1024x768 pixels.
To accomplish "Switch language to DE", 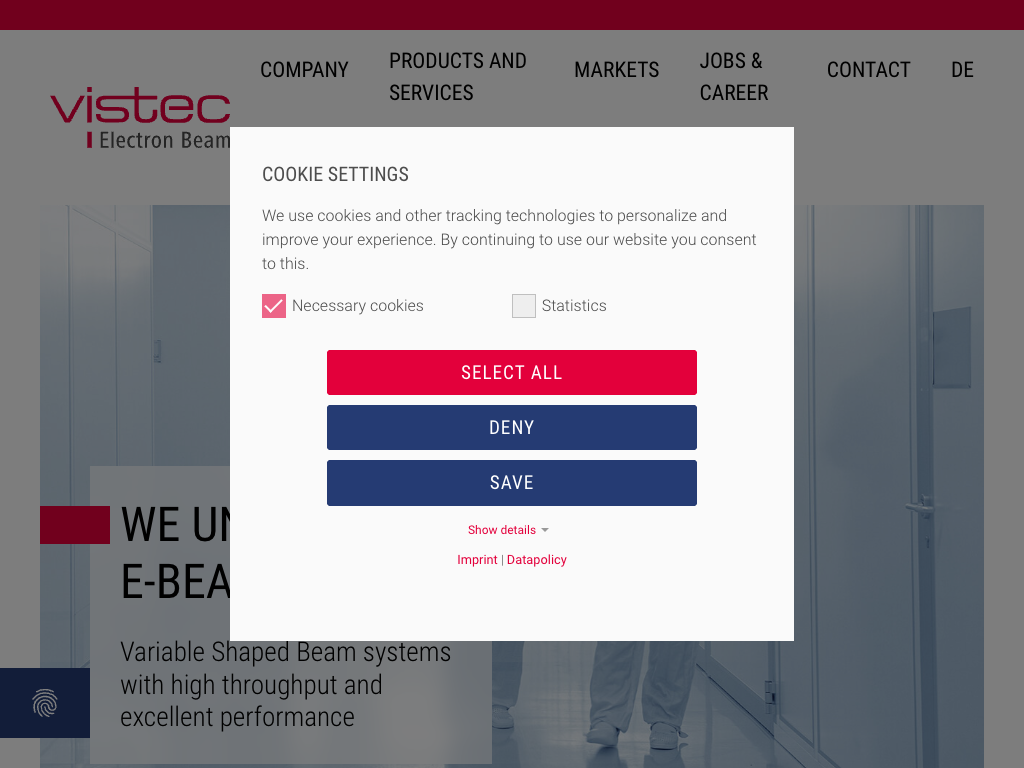I will 962,70.
